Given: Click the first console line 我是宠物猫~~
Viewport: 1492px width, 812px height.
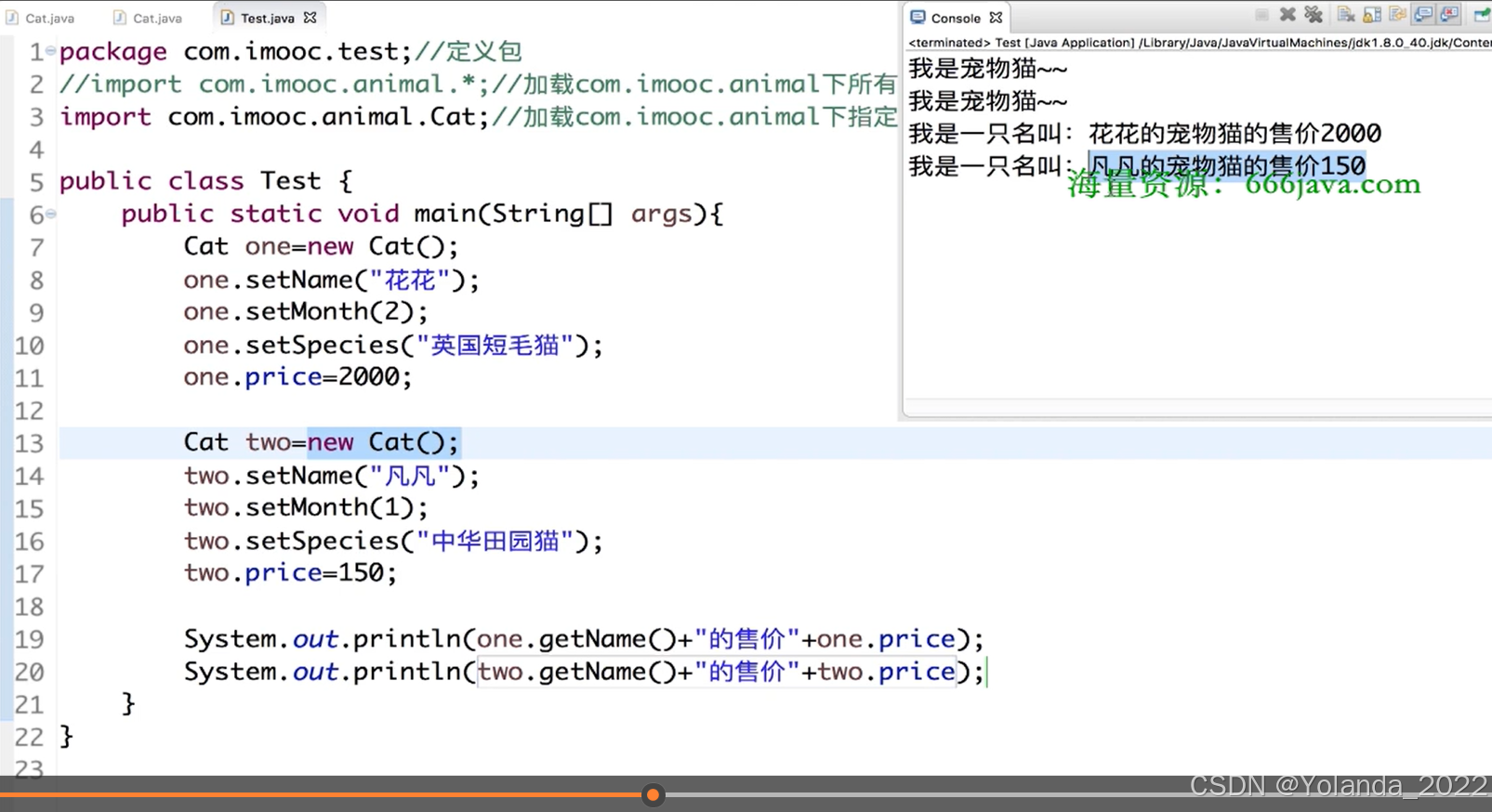Looking at the screenshot, I should (988, 69).
